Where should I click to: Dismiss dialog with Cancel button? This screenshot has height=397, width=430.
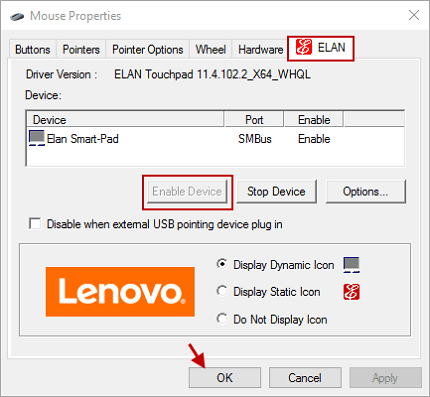(305, 378)
